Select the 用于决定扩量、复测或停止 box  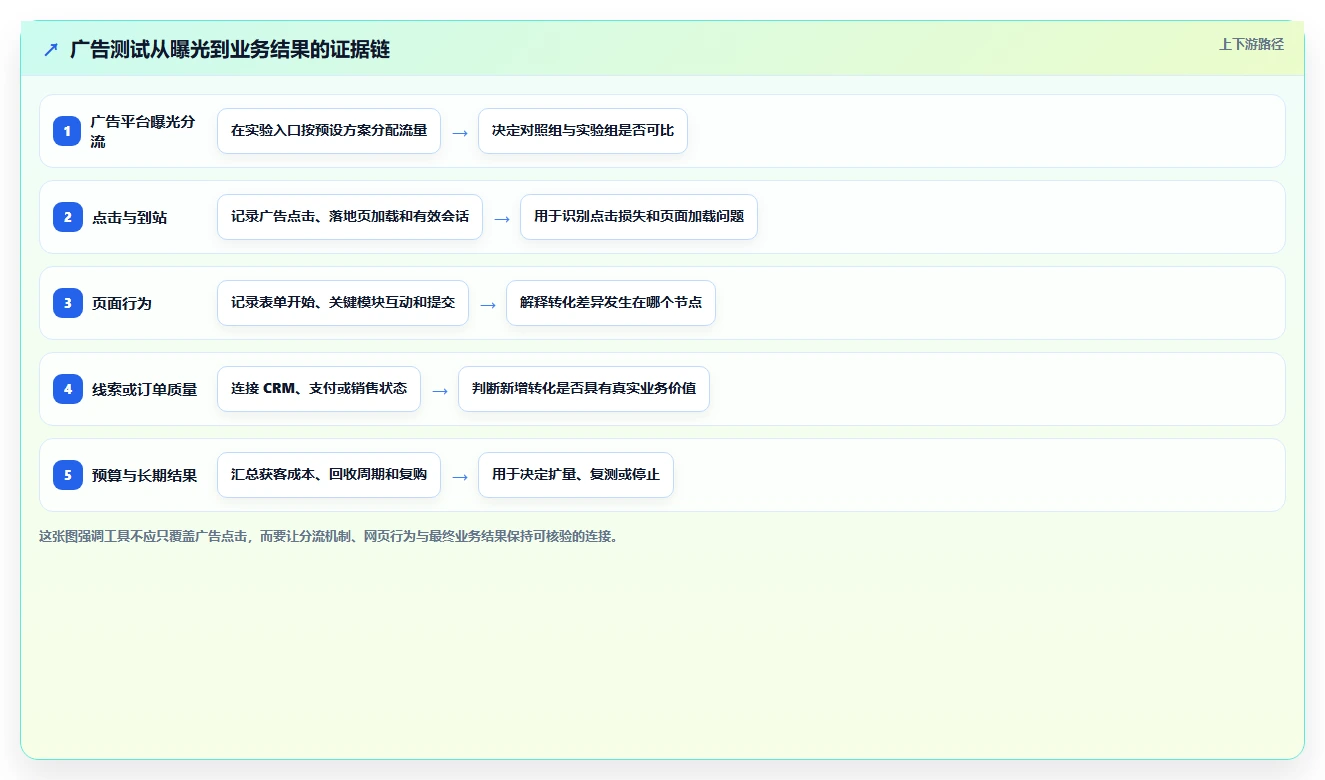(576, 475)
